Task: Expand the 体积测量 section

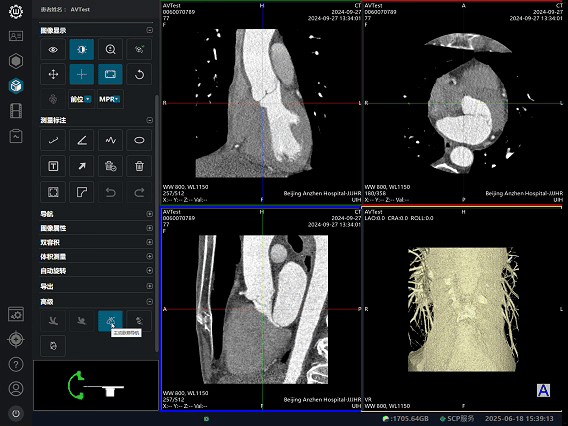Action: pyautogui.click(x=149, y=256)
